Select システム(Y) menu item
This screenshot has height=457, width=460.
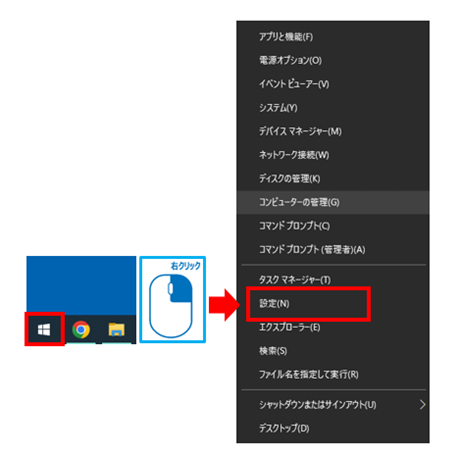click(333, 108)
